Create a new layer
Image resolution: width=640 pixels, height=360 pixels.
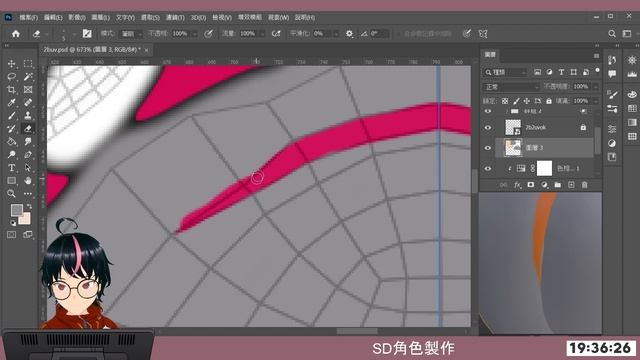pyautogui.click(x=571, y=185)
